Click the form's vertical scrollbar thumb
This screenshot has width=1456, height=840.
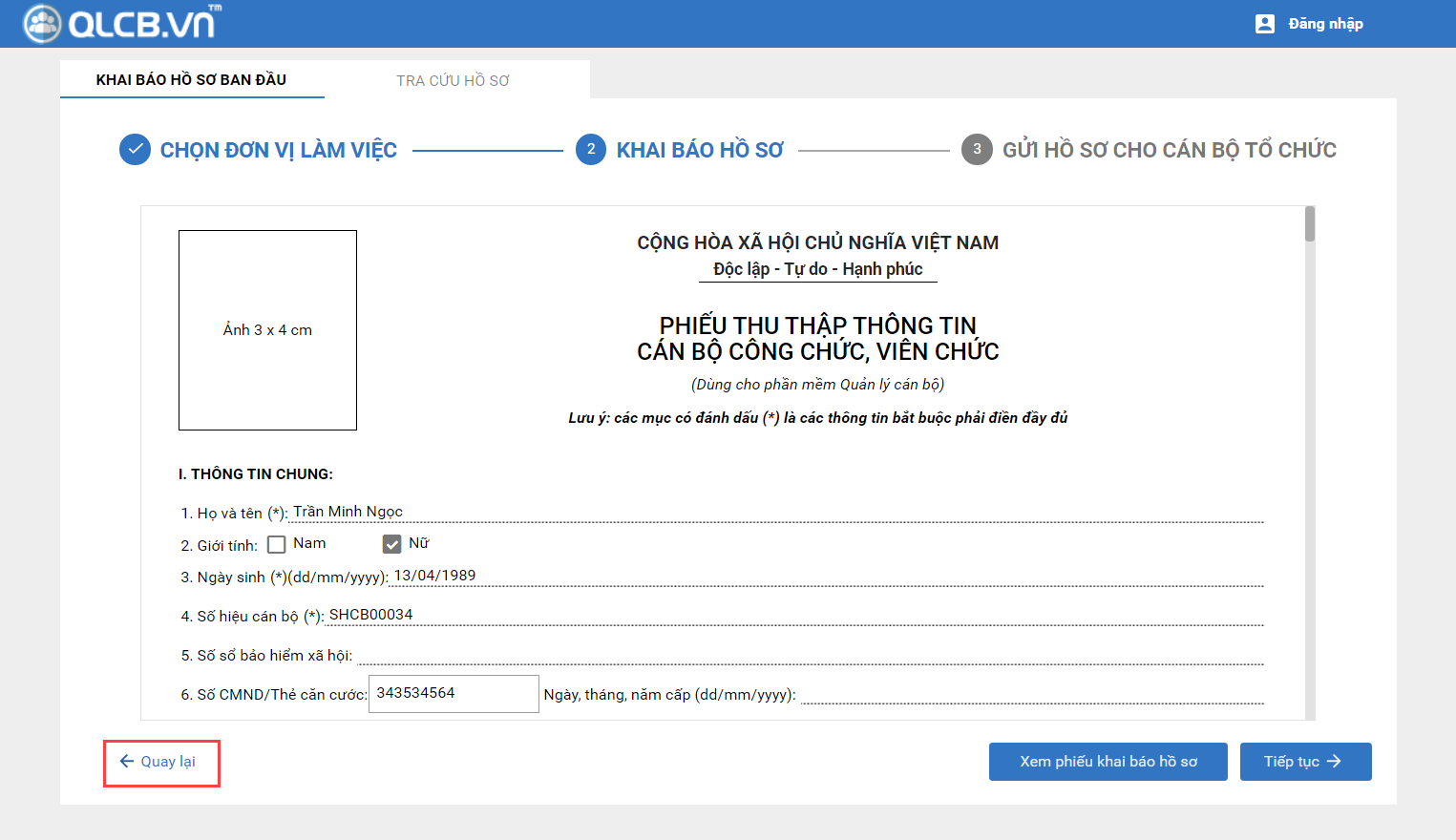1310,224
